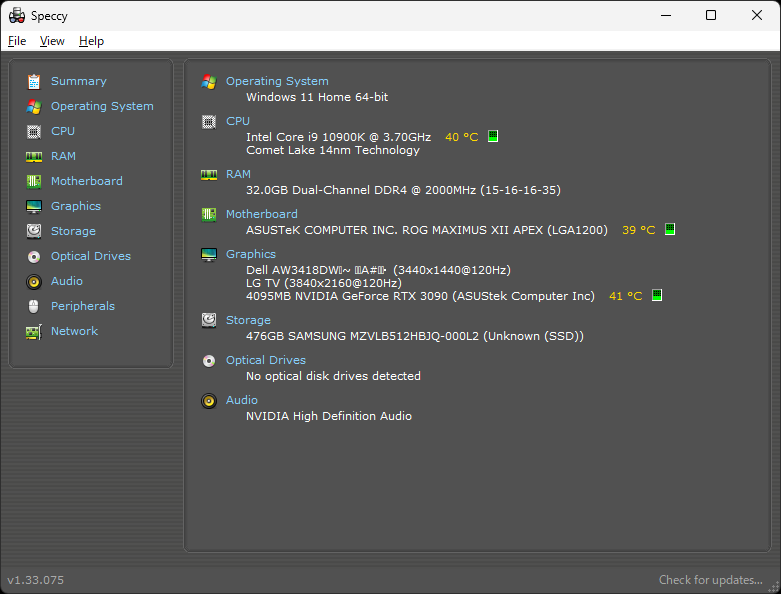This screenshot has height=594, width=781.
Task: Open the View menu
Action: [x=52, y=41]
